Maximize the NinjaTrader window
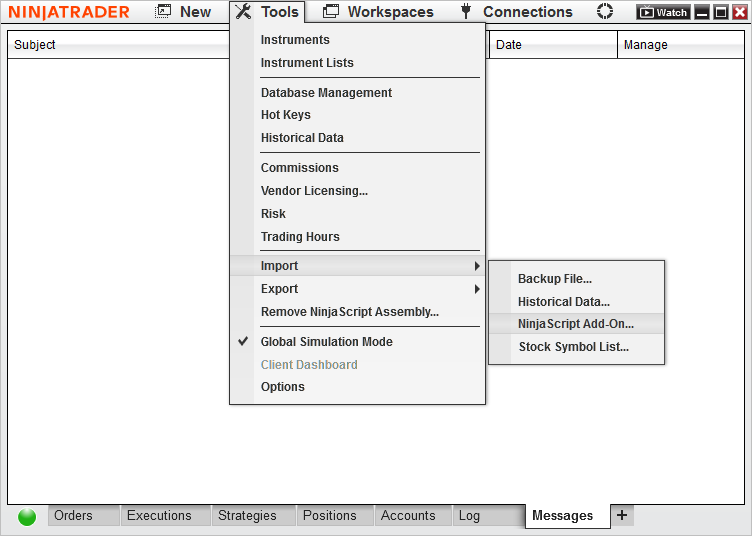This screenshot has width=752, height=536. point(721,12)
